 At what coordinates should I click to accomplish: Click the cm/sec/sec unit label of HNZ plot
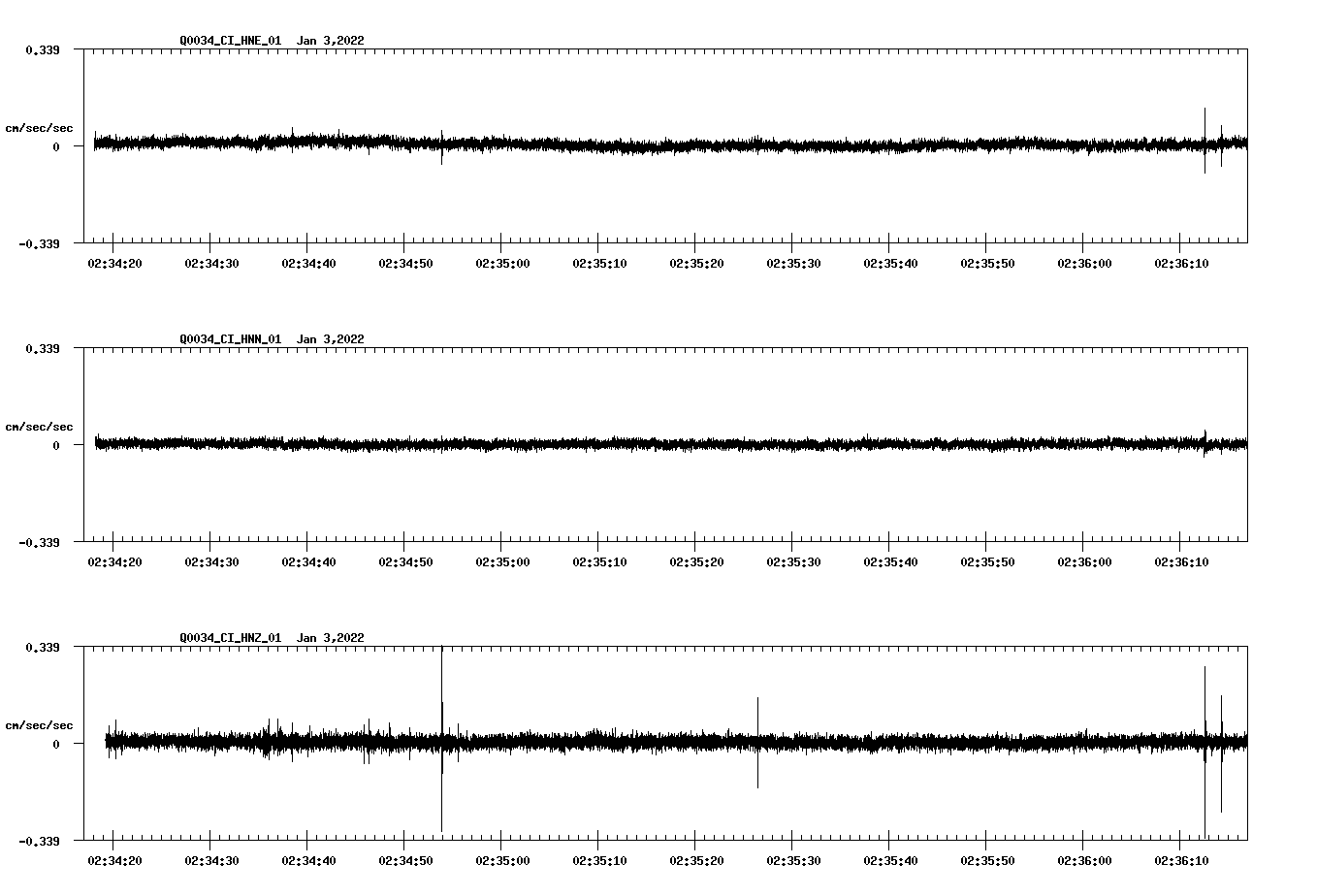(x=39, y=725)
